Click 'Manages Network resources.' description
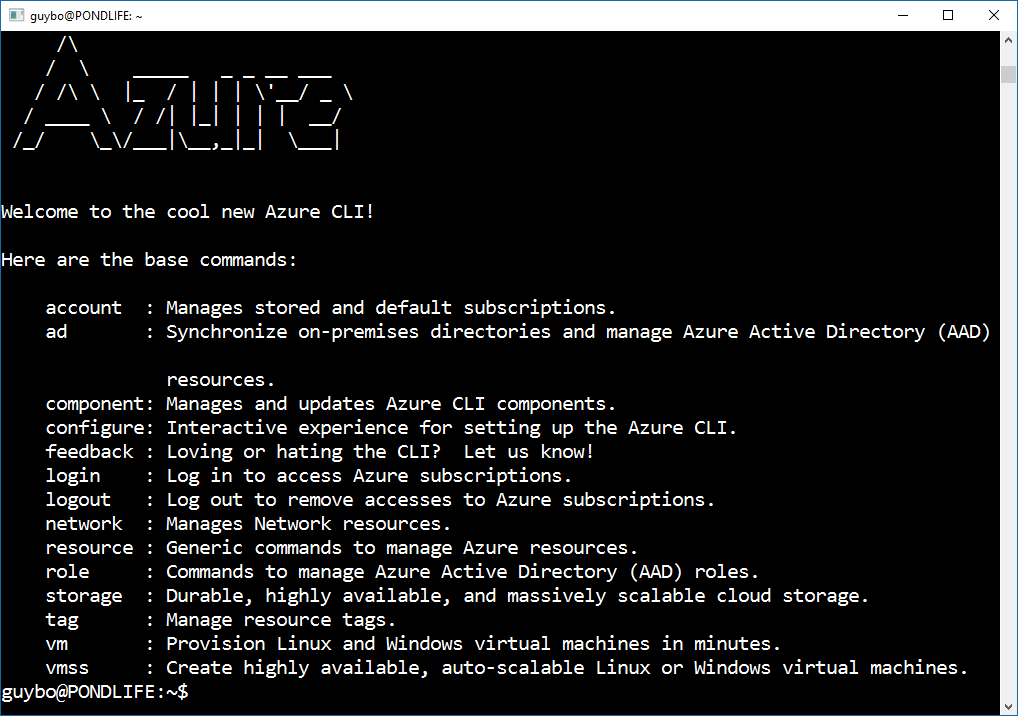Screen dimensions: 1018x716 [x=308, y=524]
